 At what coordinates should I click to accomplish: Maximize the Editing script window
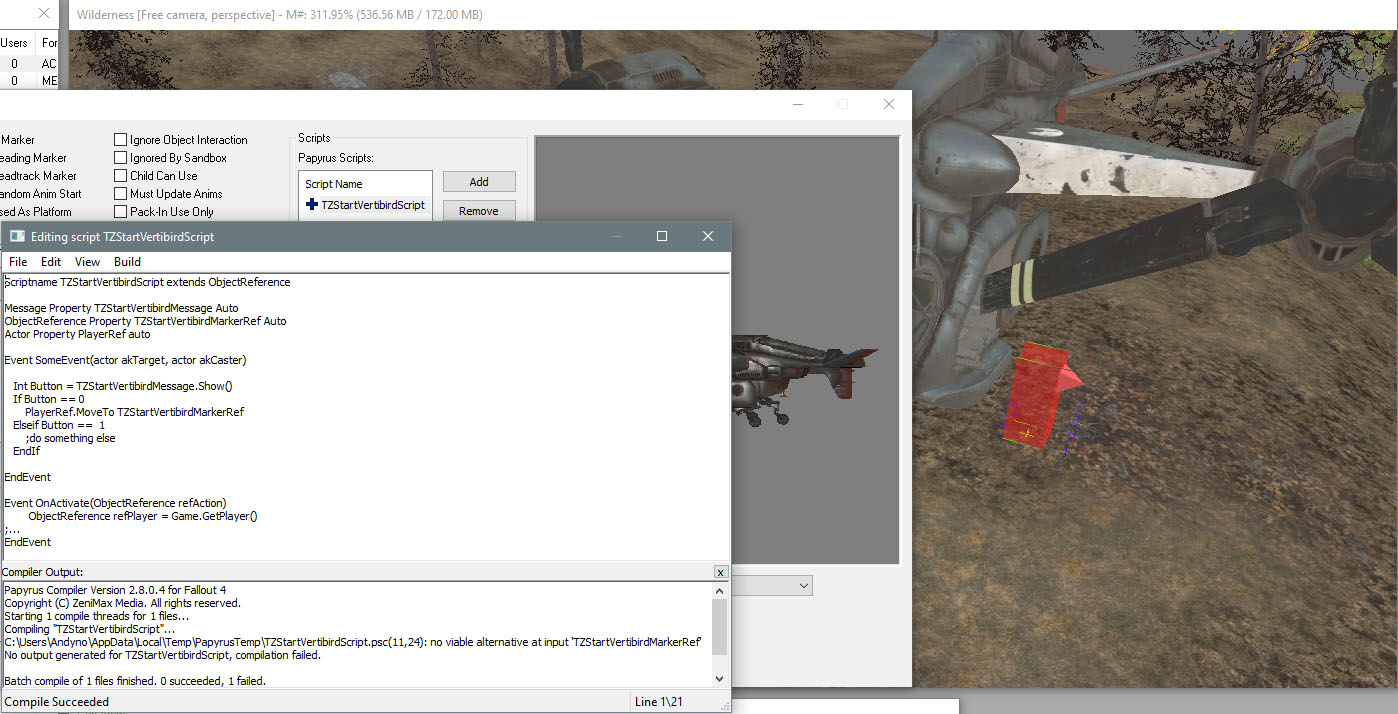[x=662, y=236]
